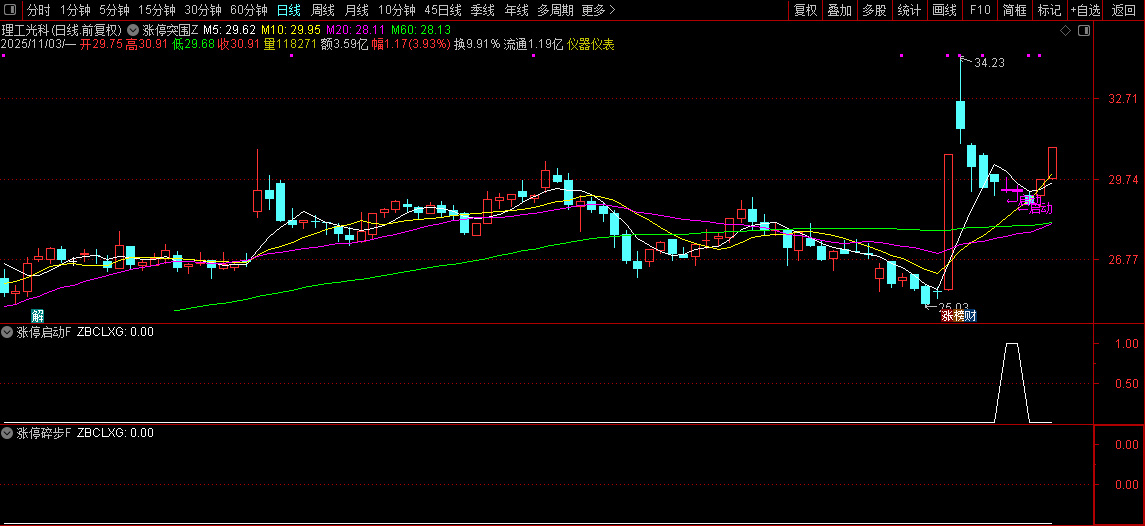Viewport: 1145px width, 526px height.
Task: Click the 34.23 high price label
Action: pyautogui.click(x=989, y=63)
